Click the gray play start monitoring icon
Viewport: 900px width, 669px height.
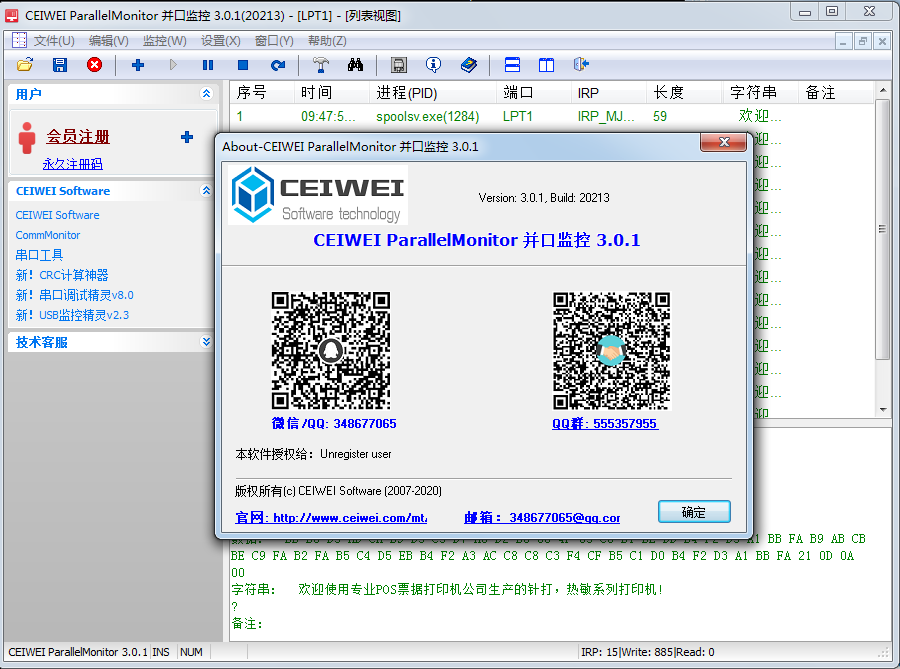point(173,65)
